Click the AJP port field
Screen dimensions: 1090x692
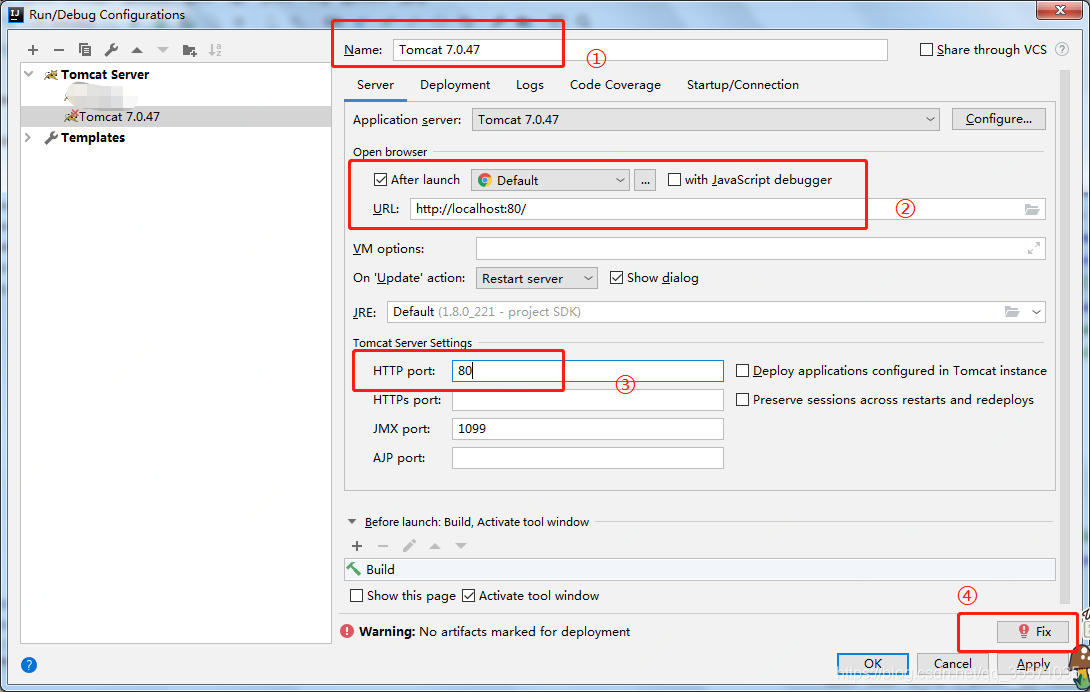(x=587, y=458)
